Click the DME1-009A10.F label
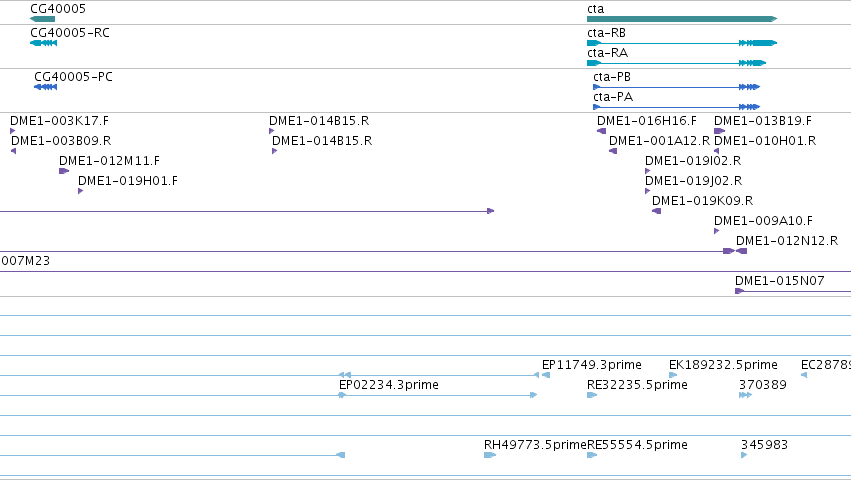The image size is (851, 480). [x=763, y=221]
